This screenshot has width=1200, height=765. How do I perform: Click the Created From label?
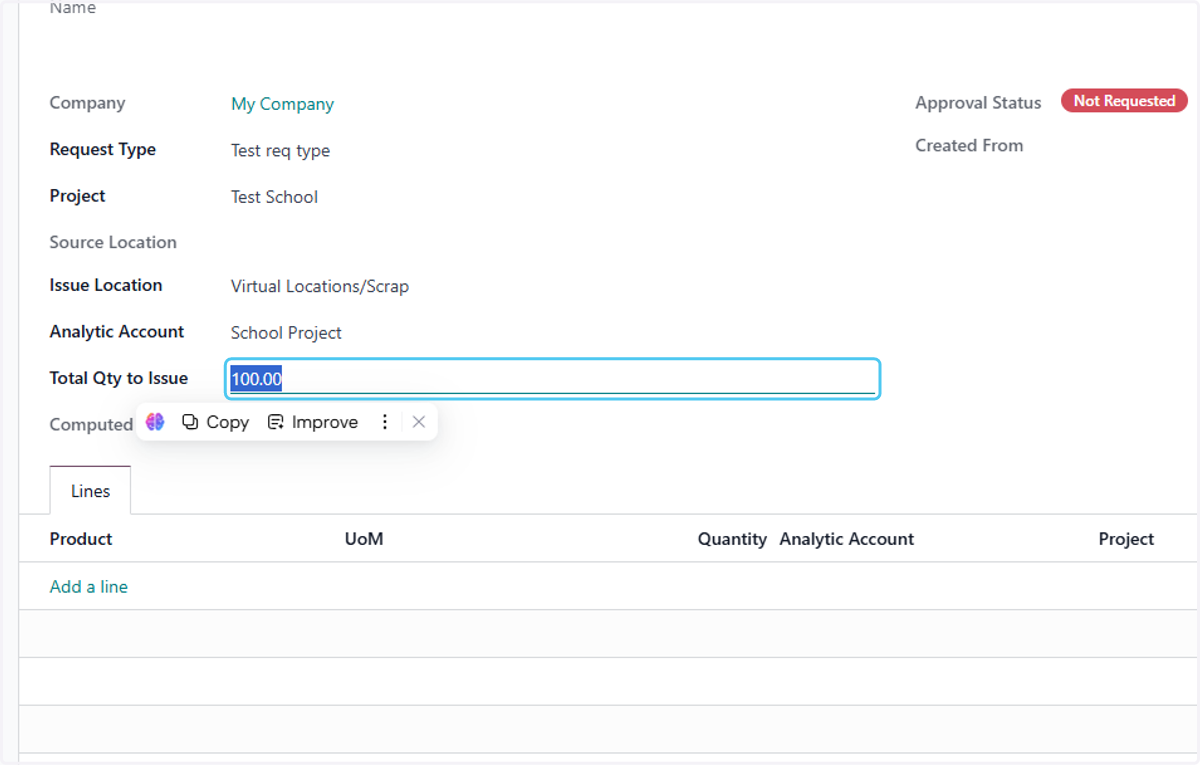969,146
